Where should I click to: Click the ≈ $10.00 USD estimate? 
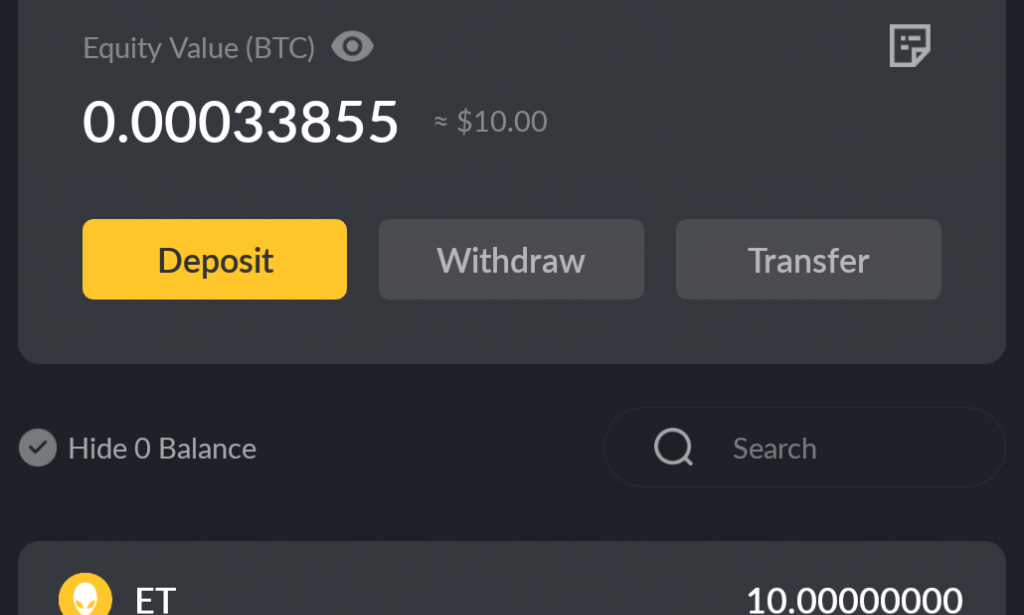tap(491, 122)
